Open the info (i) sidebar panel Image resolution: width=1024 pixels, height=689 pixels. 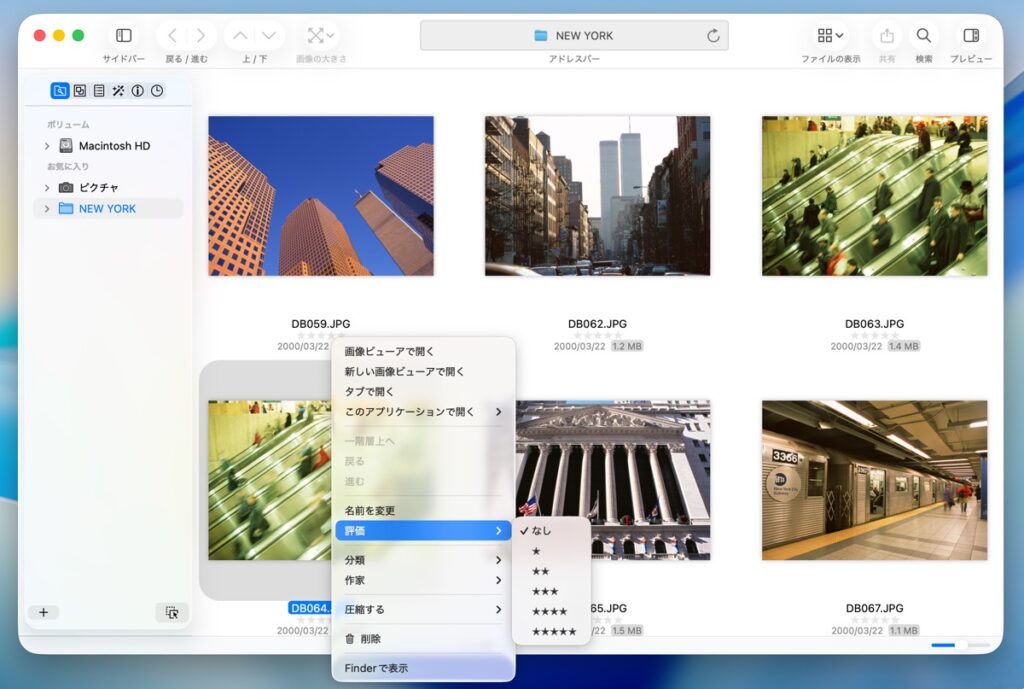point(137,91)
